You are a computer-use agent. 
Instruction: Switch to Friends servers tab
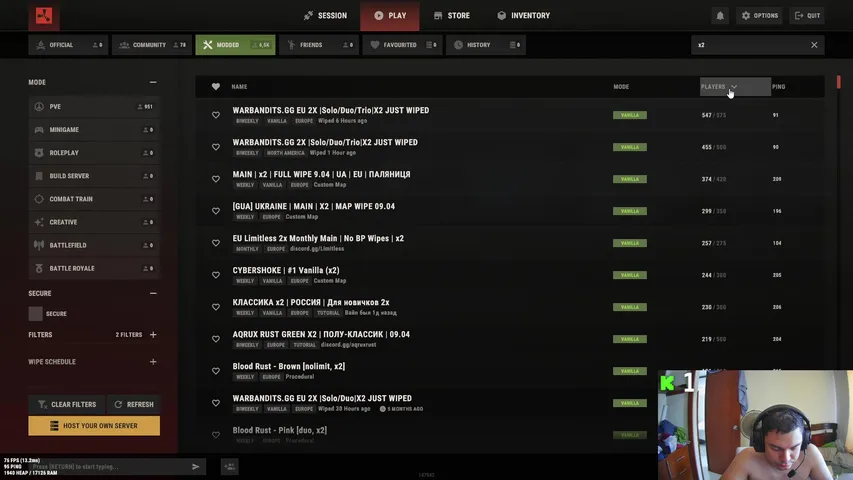[319, 45]
